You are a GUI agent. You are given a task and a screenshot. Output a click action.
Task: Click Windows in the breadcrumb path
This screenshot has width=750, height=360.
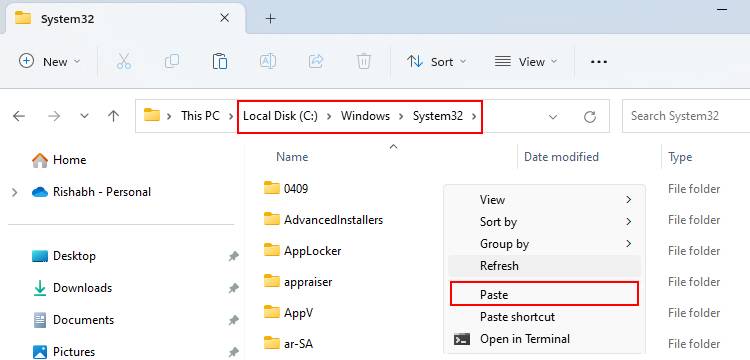[365, 116]
